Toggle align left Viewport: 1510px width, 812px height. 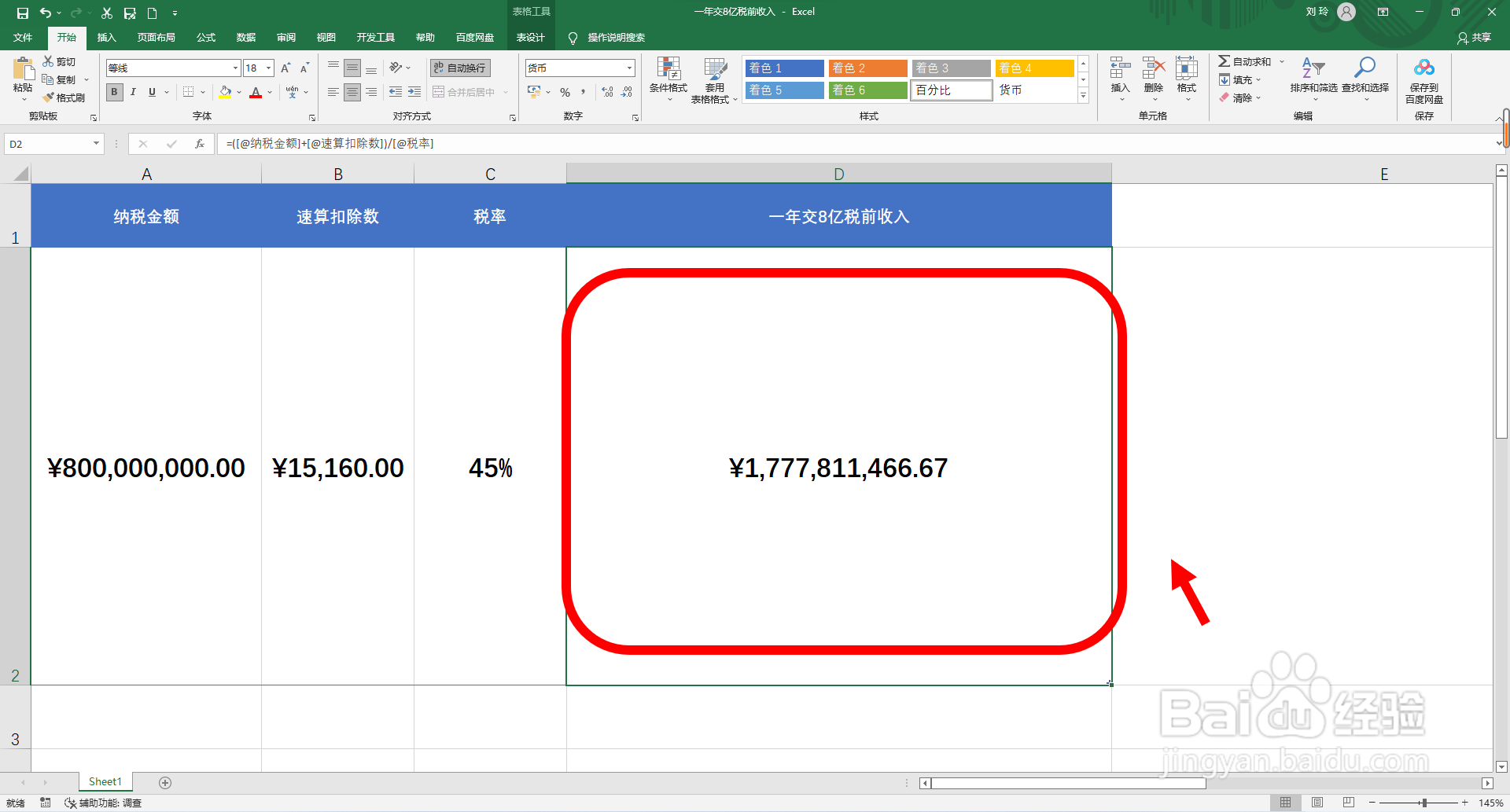333,92
